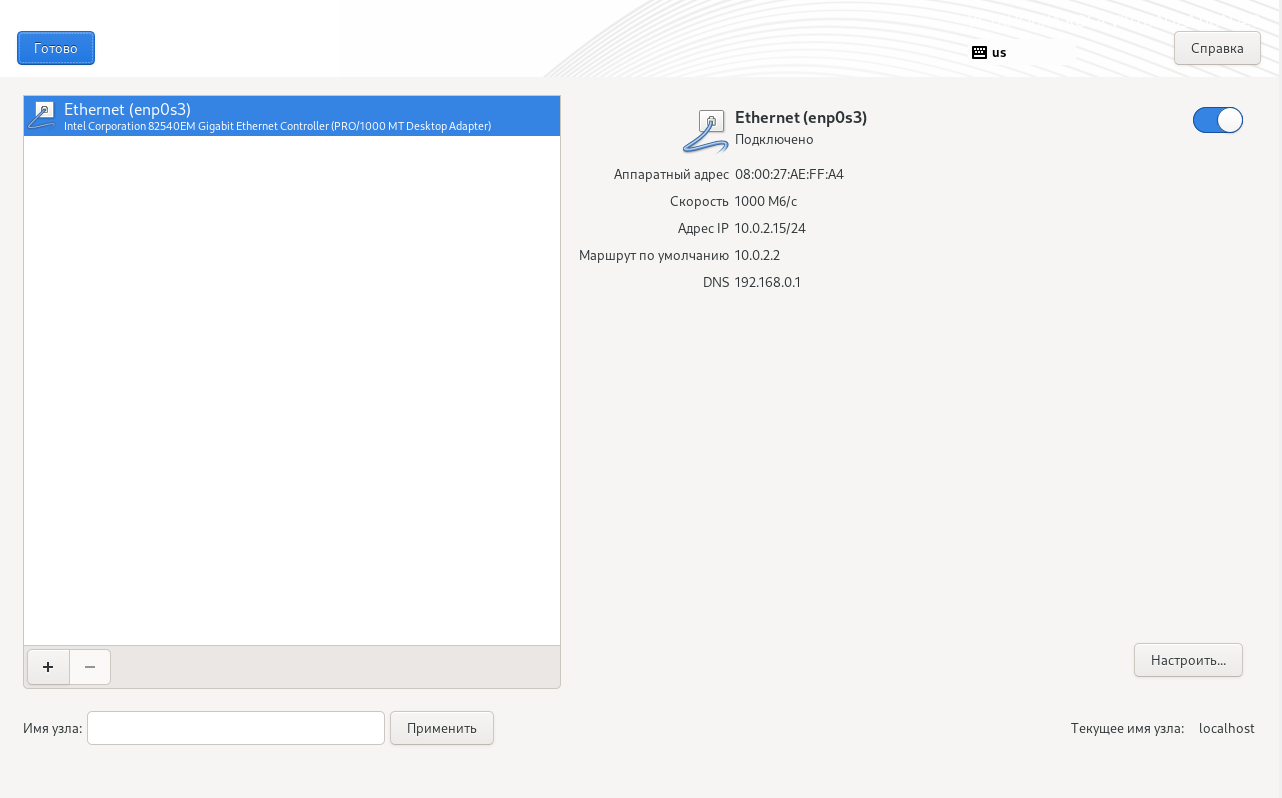Click the IP address 10.0.2.15/24 value
This screenshot has width=1282, height=798.
[x=770, y=228]
